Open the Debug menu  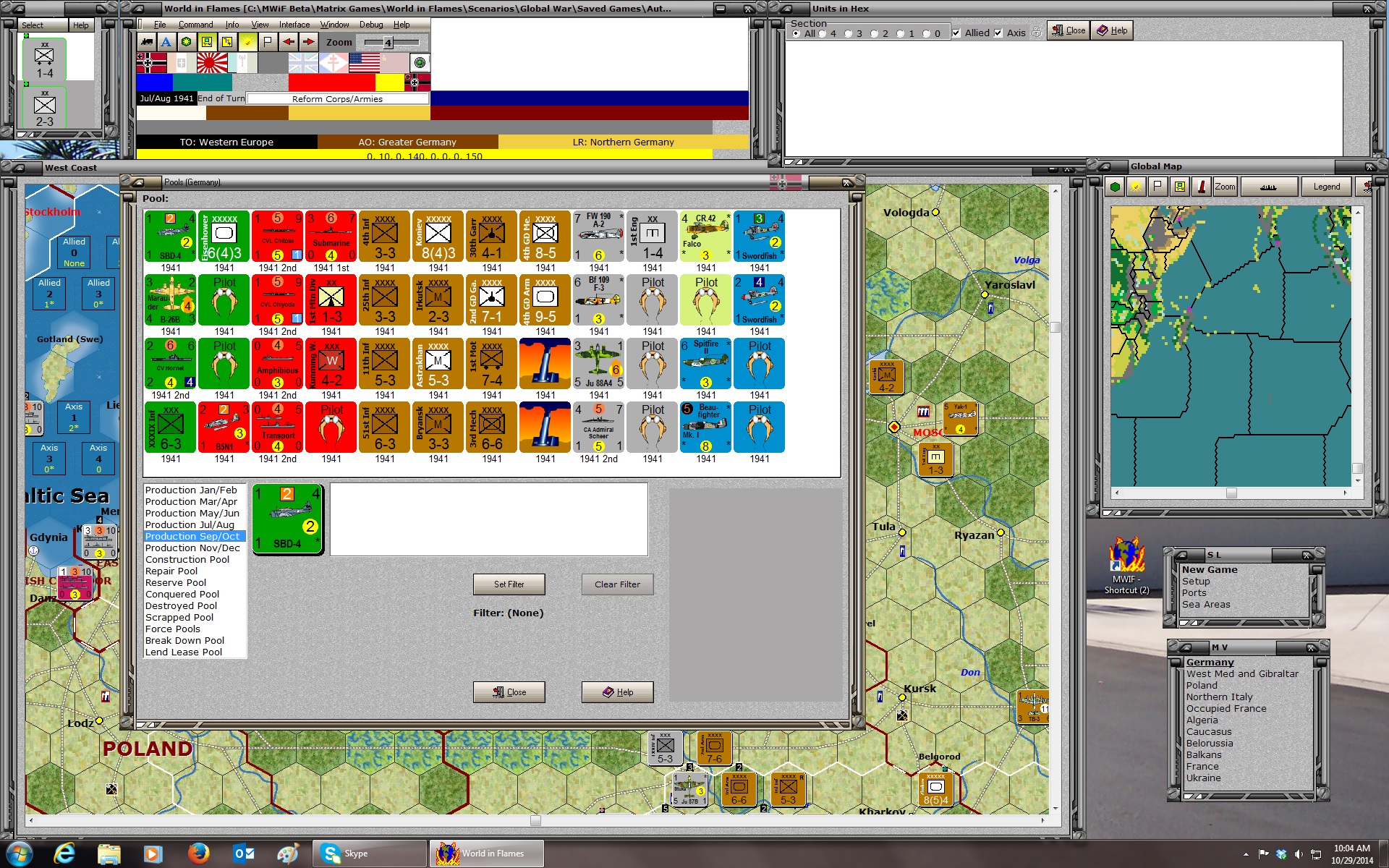click(371, 25)
